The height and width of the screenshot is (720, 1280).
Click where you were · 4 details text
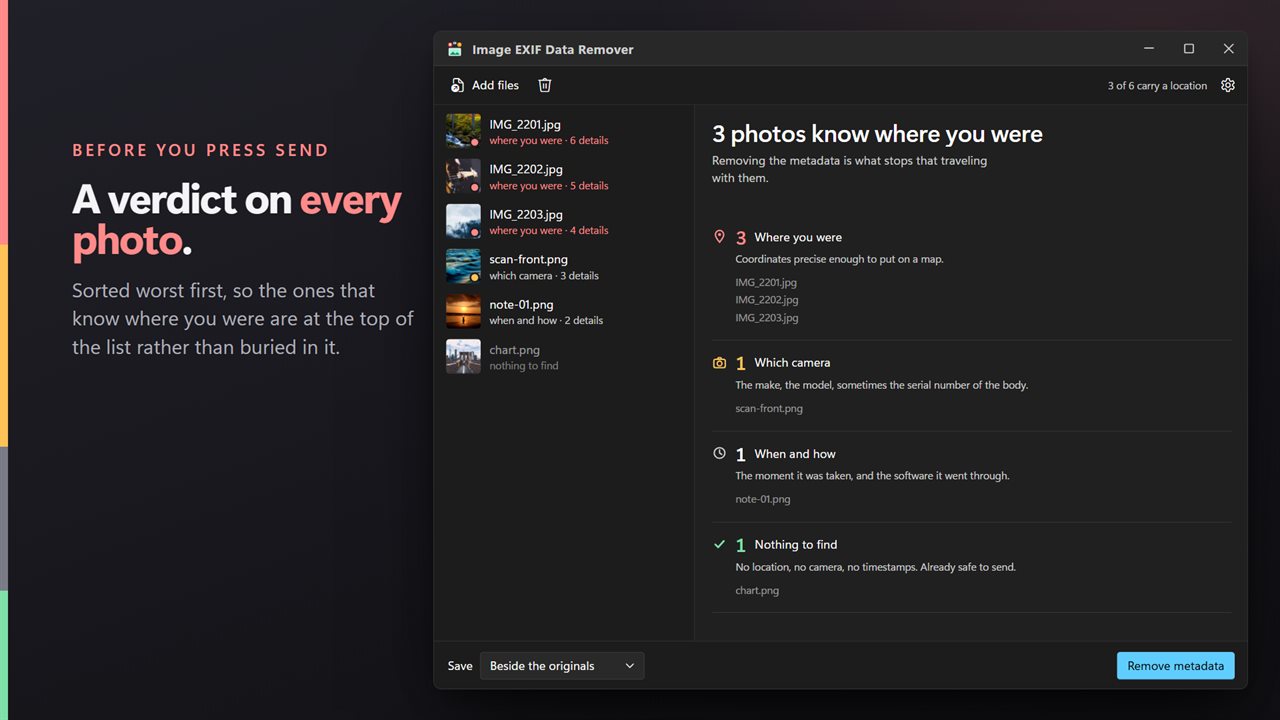tap(549, 231)
